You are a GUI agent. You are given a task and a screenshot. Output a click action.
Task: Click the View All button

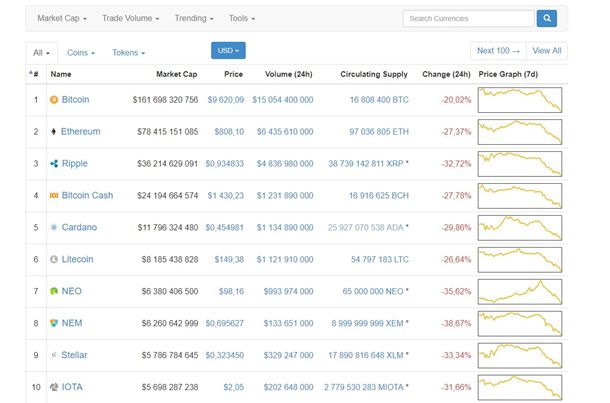point(547,51)
